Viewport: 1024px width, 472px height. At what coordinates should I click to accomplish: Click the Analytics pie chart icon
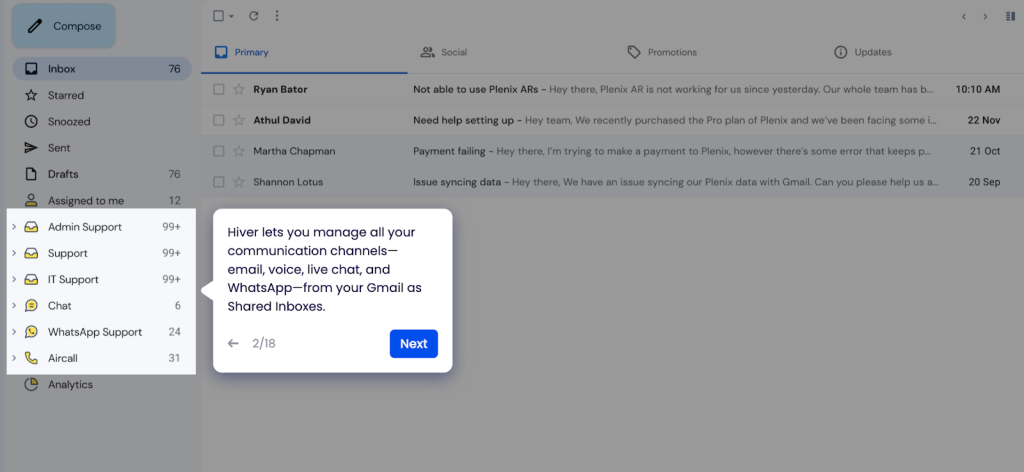pyautogui.click(x=31, y=385)
